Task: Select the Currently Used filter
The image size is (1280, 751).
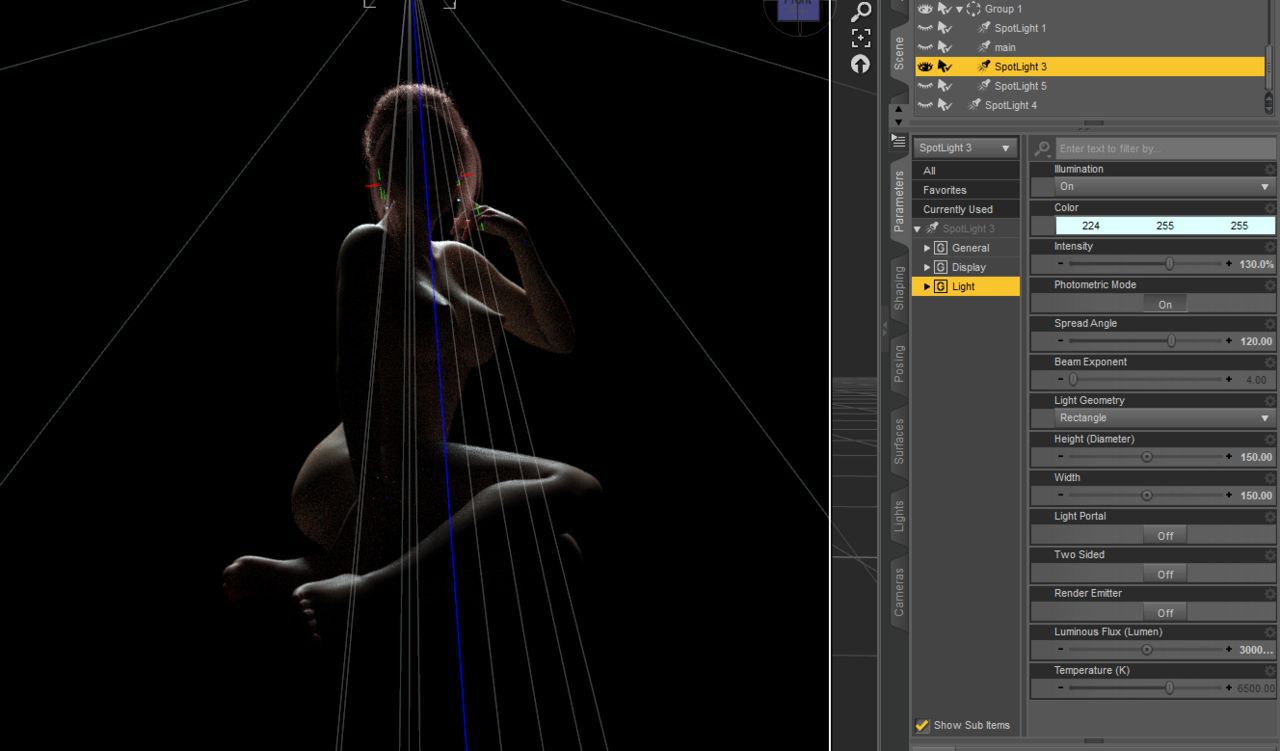Action: point(965,209)
